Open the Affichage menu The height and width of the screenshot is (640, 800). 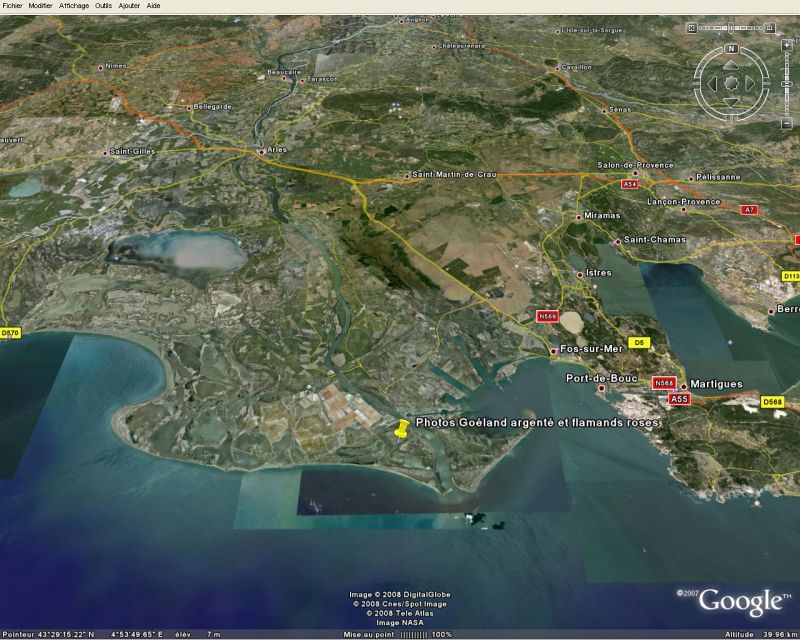(74, 6)
